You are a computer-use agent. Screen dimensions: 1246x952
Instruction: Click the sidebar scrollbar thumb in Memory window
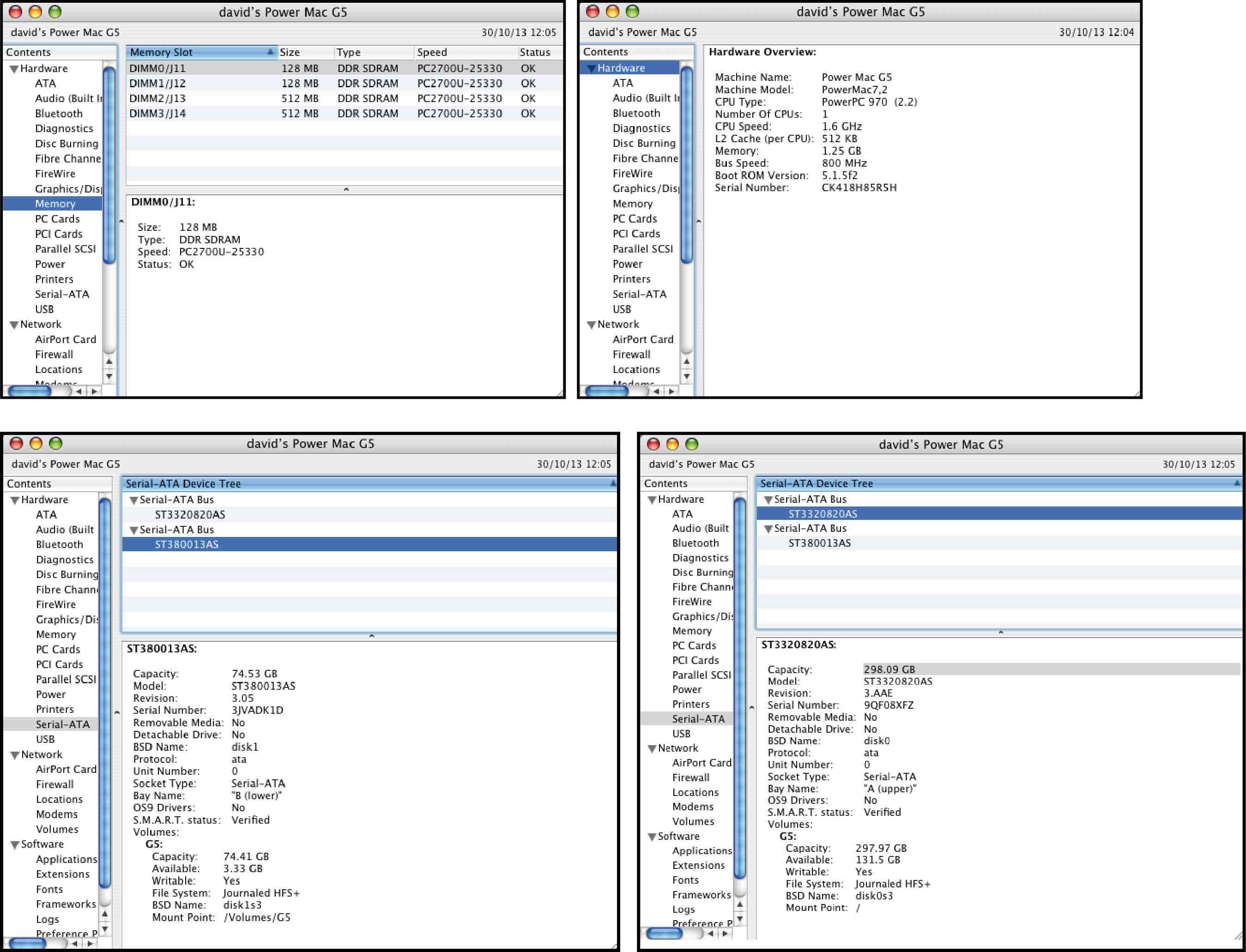click(109, 164)
